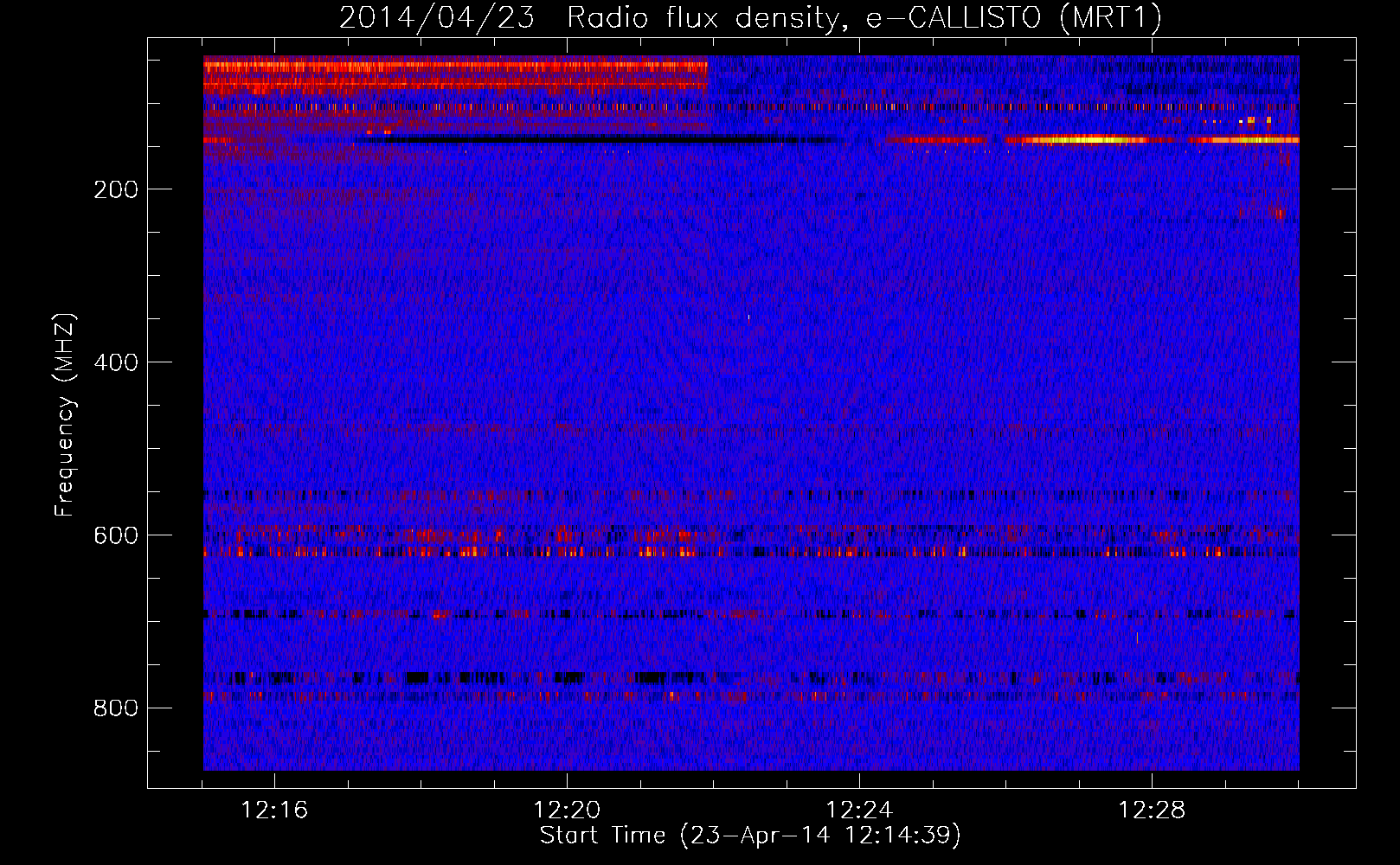This screenshot has width=1400, height=865.
Task: Click the 600 frequency tick label
Action: pos(116,535)
